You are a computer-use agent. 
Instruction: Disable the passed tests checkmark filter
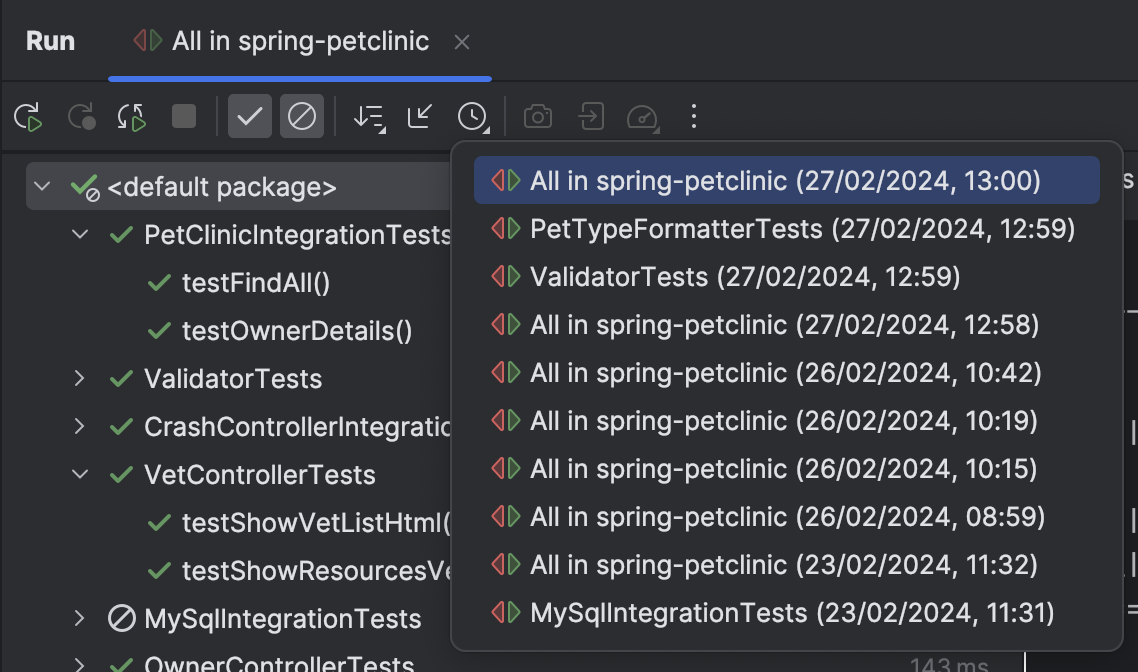tap(249, 116)
